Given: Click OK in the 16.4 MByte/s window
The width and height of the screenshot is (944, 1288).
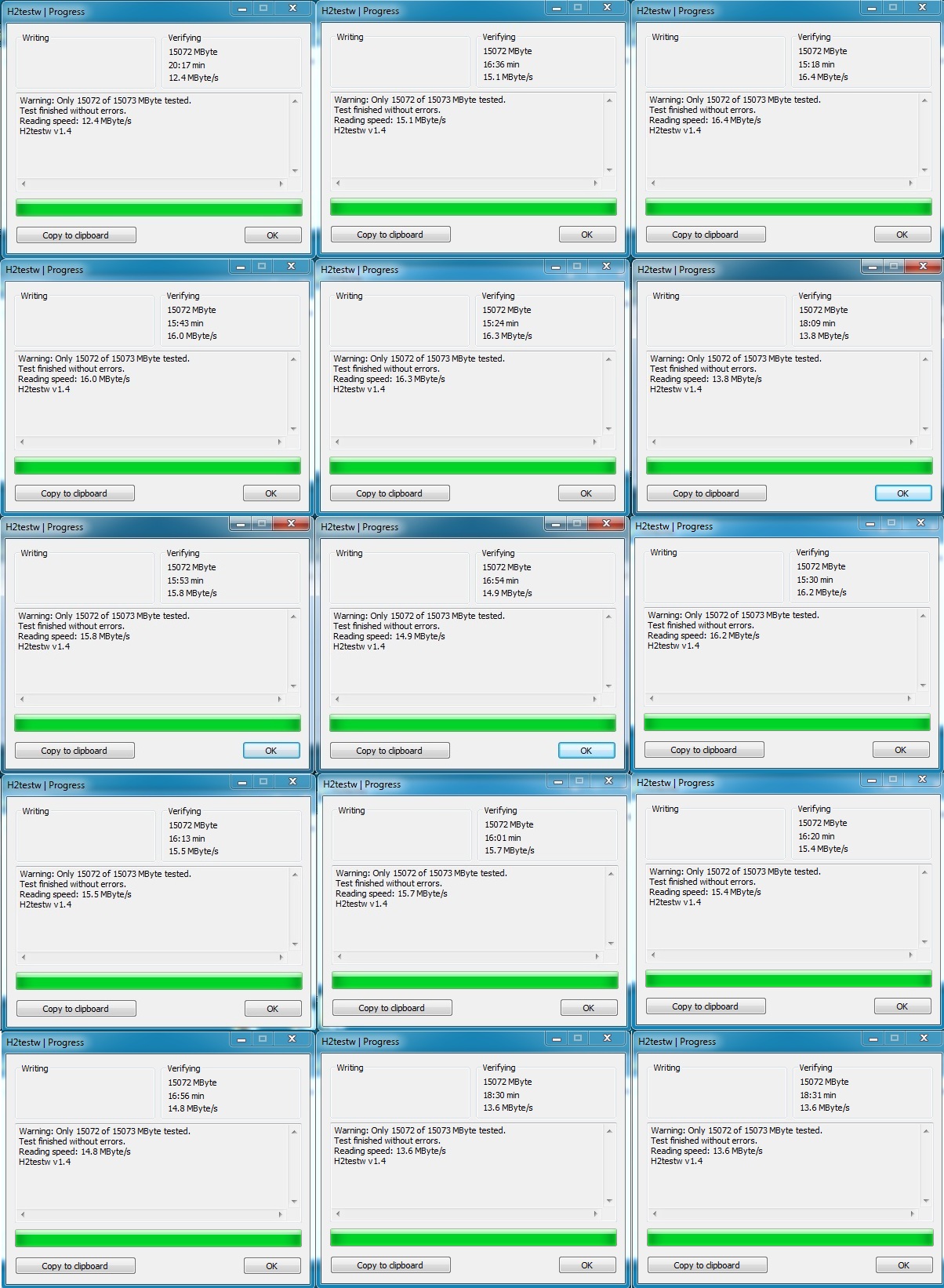Looking at the screenshot, I should (x=902, y=235).
